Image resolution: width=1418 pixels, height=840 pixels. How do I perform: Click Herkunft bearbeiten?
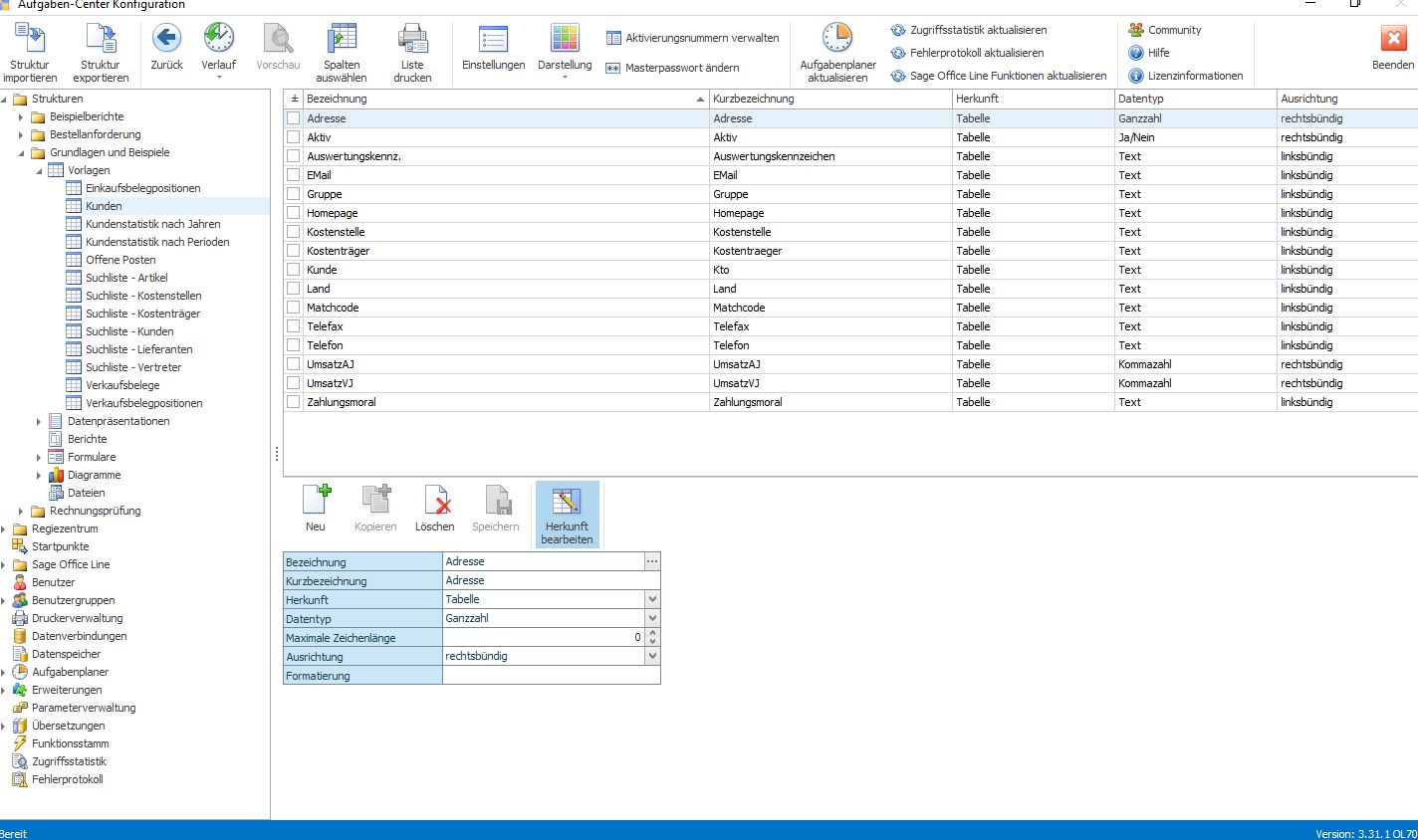pos(567,515)
